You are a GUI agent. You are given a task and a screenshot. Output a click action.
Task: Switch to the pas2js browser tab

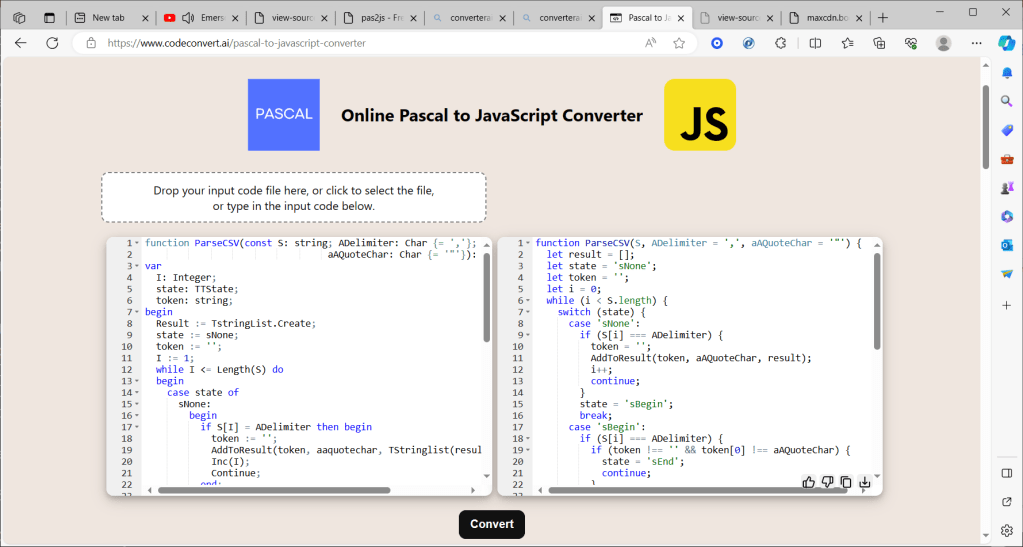375,18
